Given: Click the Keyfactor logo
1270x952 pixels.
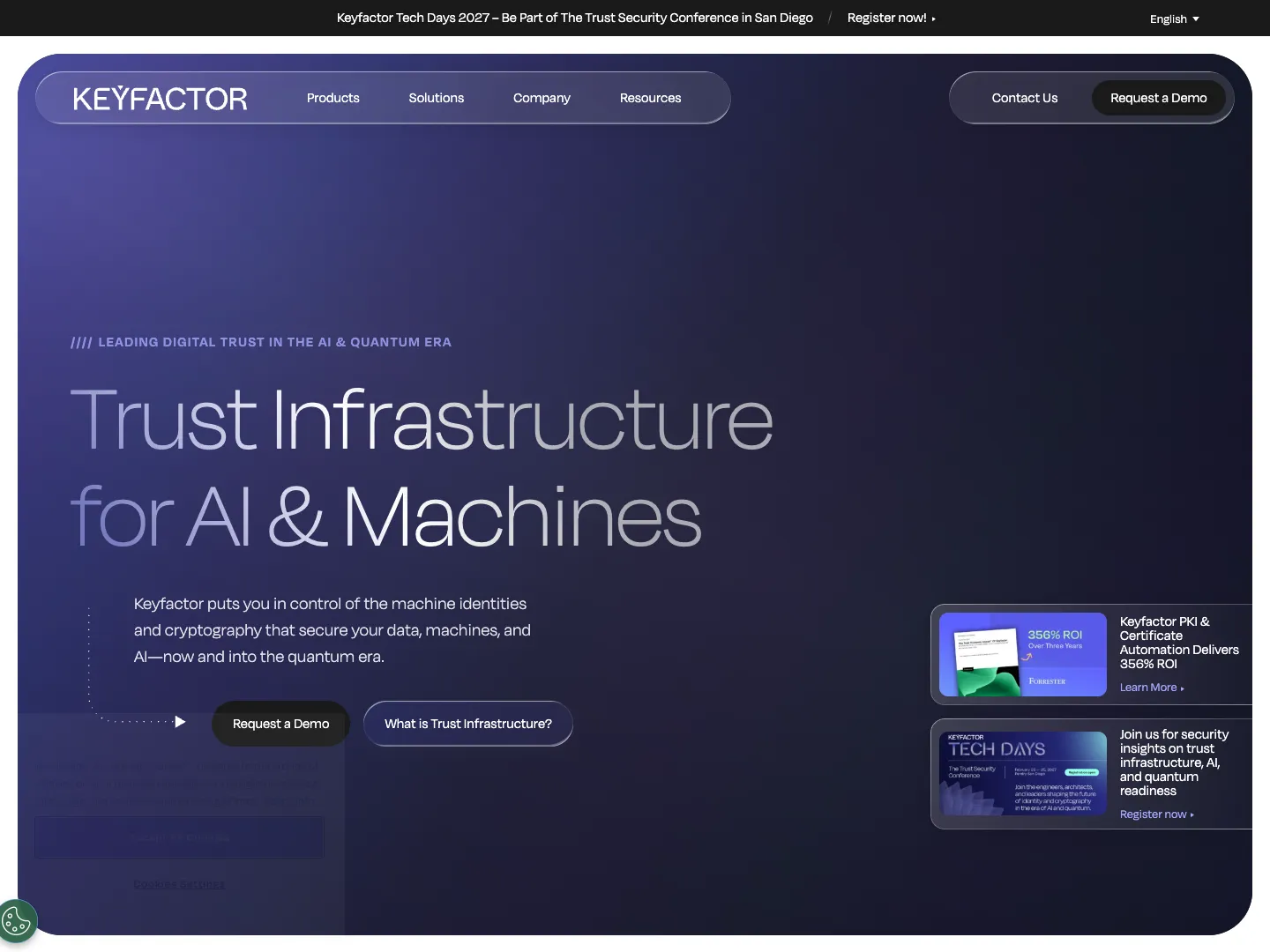Looking at the screenshot, I should tap(160, 99).
